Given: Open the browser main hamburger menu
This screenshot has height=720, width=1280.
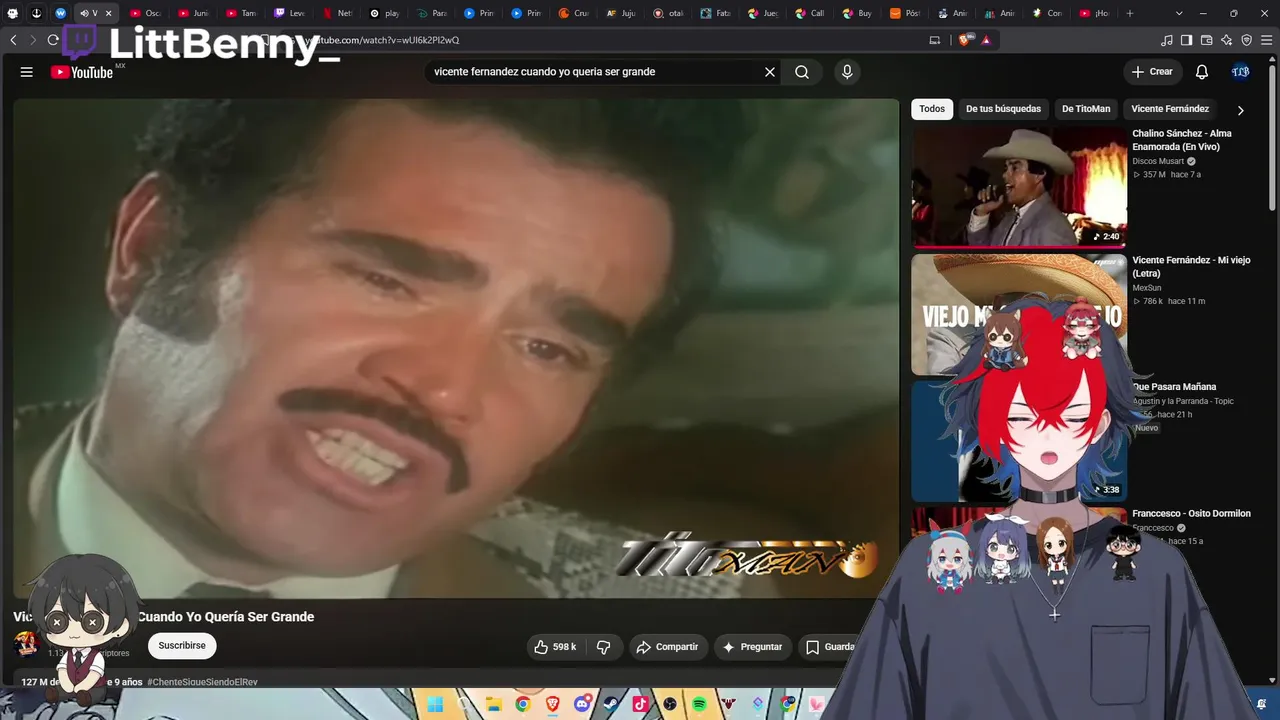Looking at the screenshot, I should point(1267,40).
